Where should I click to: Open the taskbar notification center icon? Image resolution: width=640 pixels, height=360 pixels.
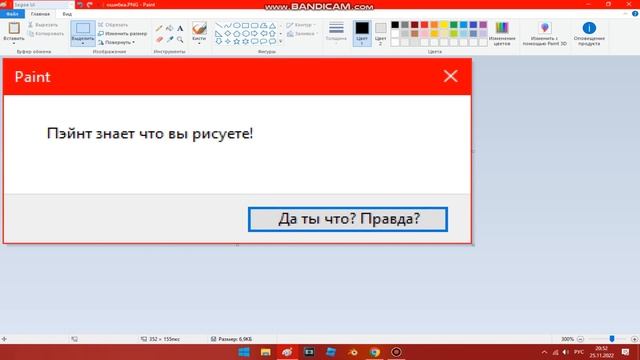point(625,352)
